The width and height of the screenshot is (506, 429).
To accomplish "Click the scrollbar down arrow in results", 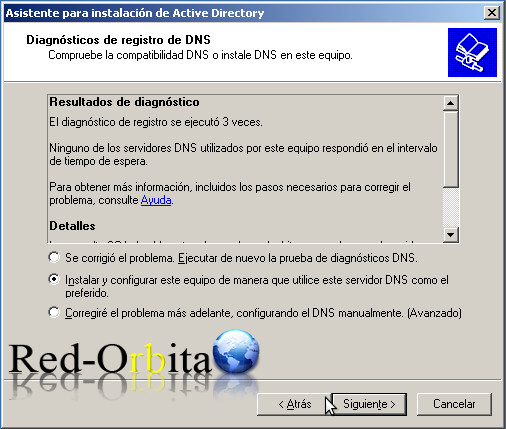I will 450,235.
